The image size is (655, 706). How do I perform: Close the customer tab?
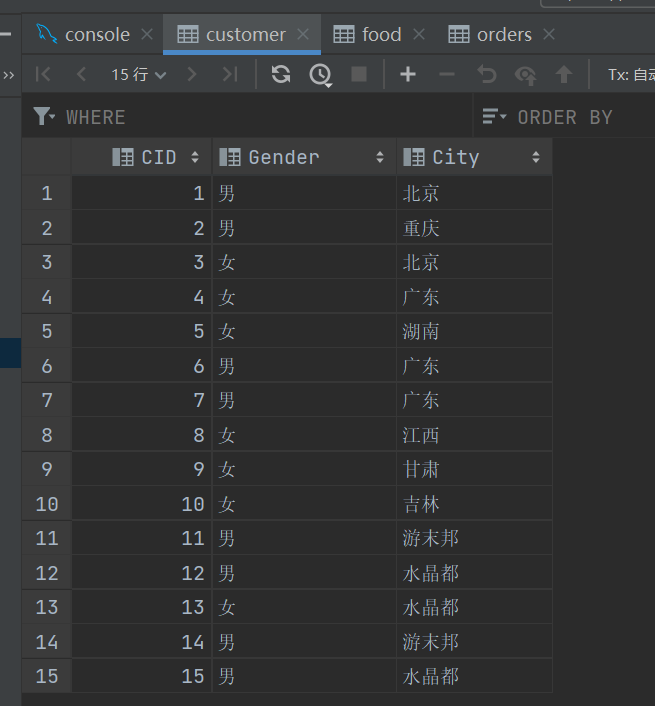[303, 35]
